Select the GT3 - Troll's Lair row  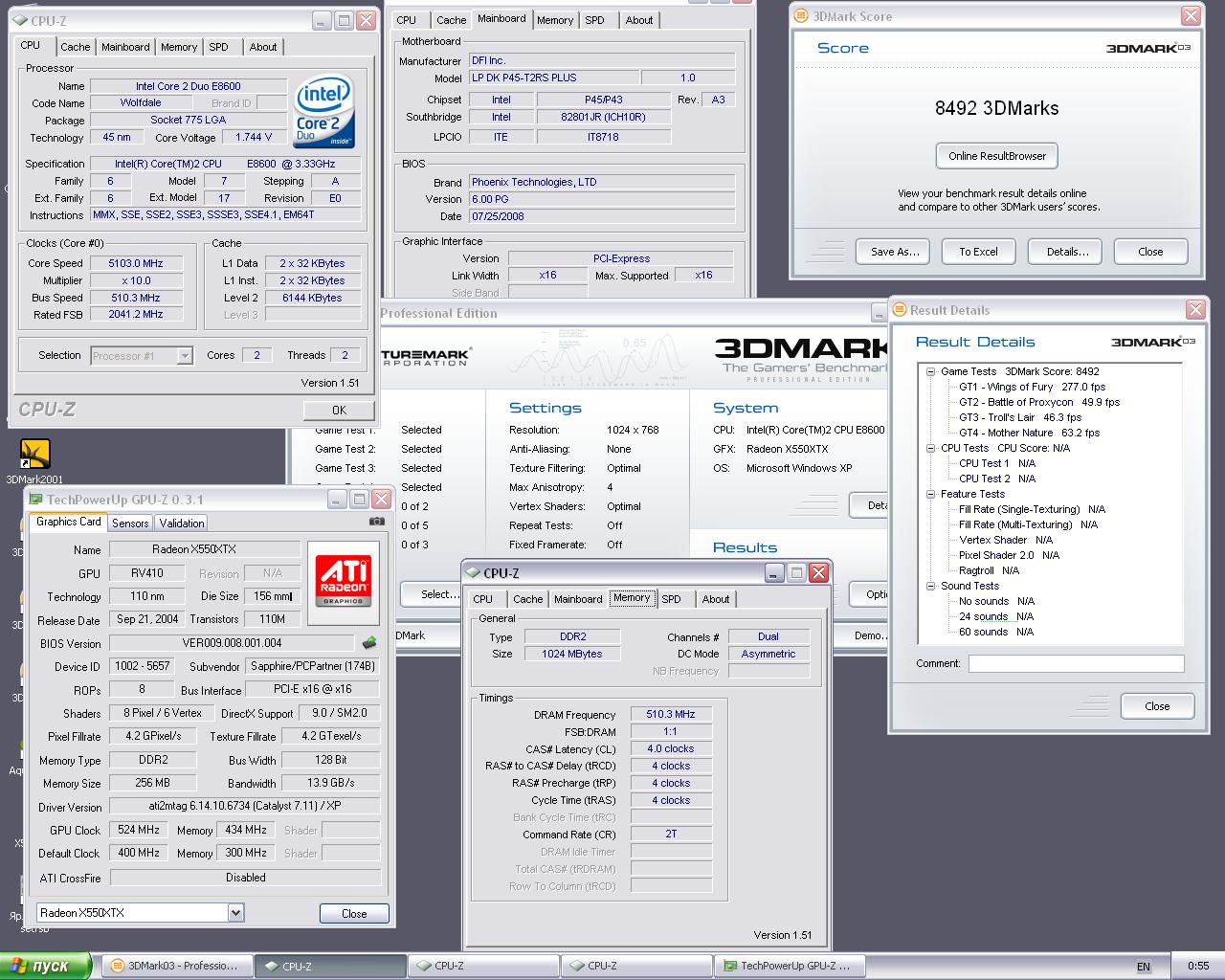click(x=1020, y=417)
